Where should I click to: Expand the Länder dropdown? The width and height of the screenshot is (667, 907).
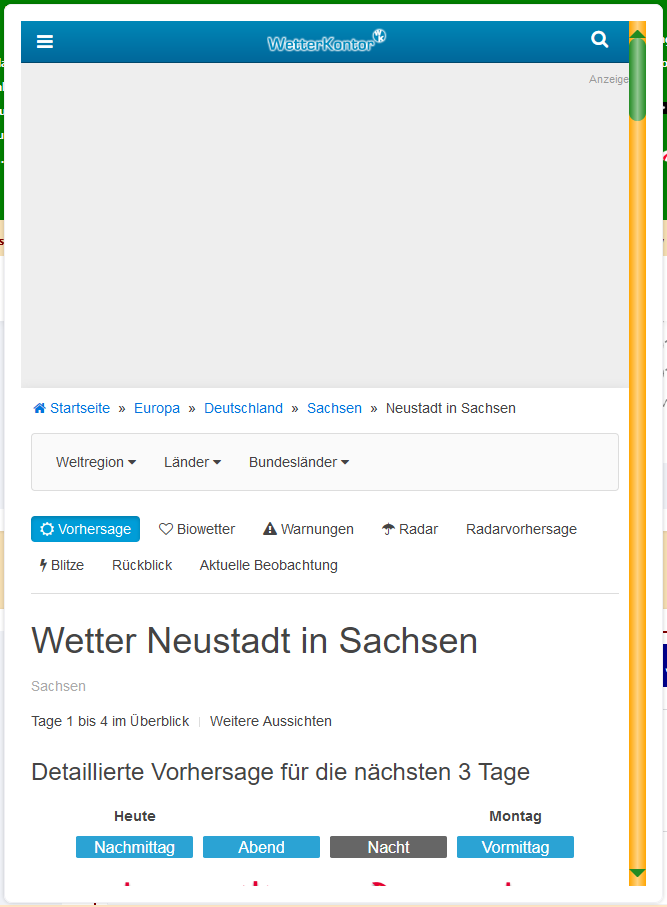(193, 462)
